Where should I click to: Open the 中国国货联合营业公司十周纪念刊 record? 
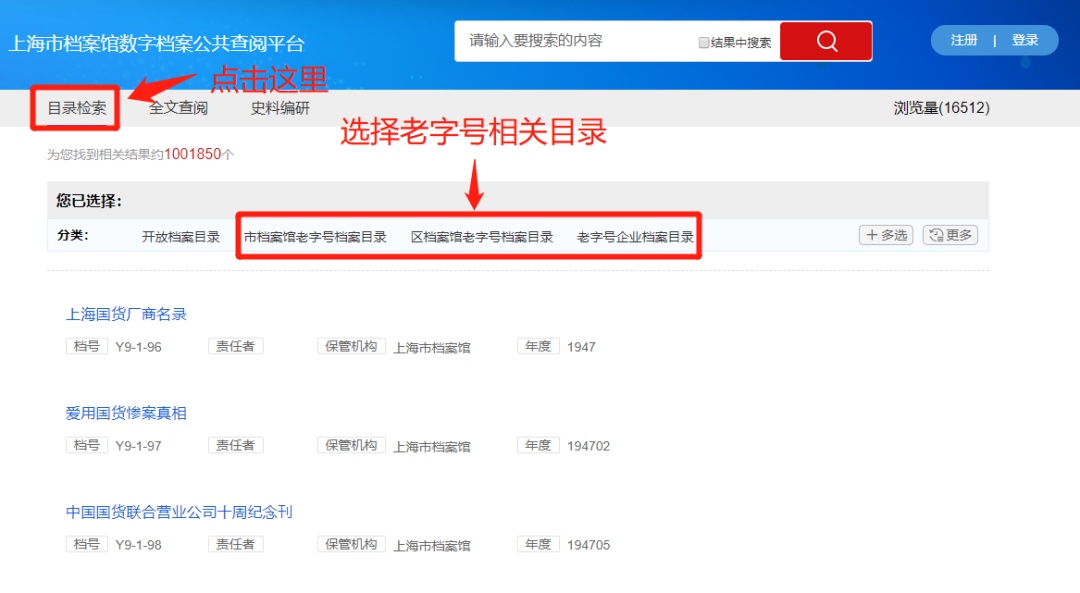click(x=179, y=512)
